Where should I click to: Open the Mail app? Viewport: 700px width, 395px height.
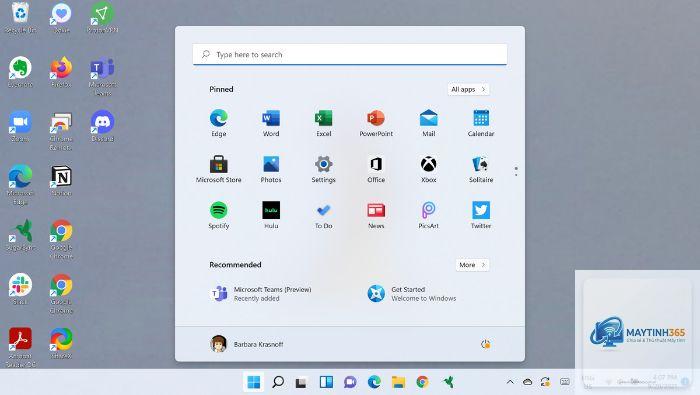(x=429, y=123)
